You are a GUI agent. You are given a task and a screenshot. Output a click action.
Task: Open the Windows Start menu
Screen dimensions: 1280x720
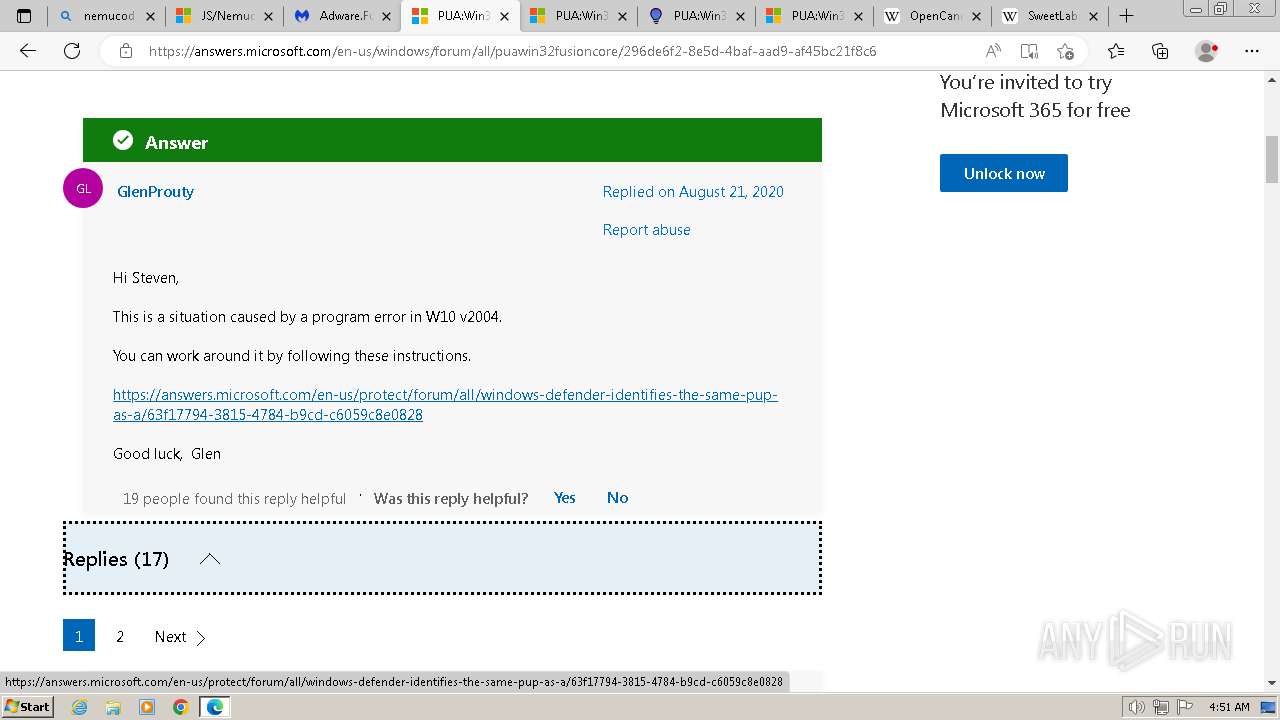[x=27, y=706]
